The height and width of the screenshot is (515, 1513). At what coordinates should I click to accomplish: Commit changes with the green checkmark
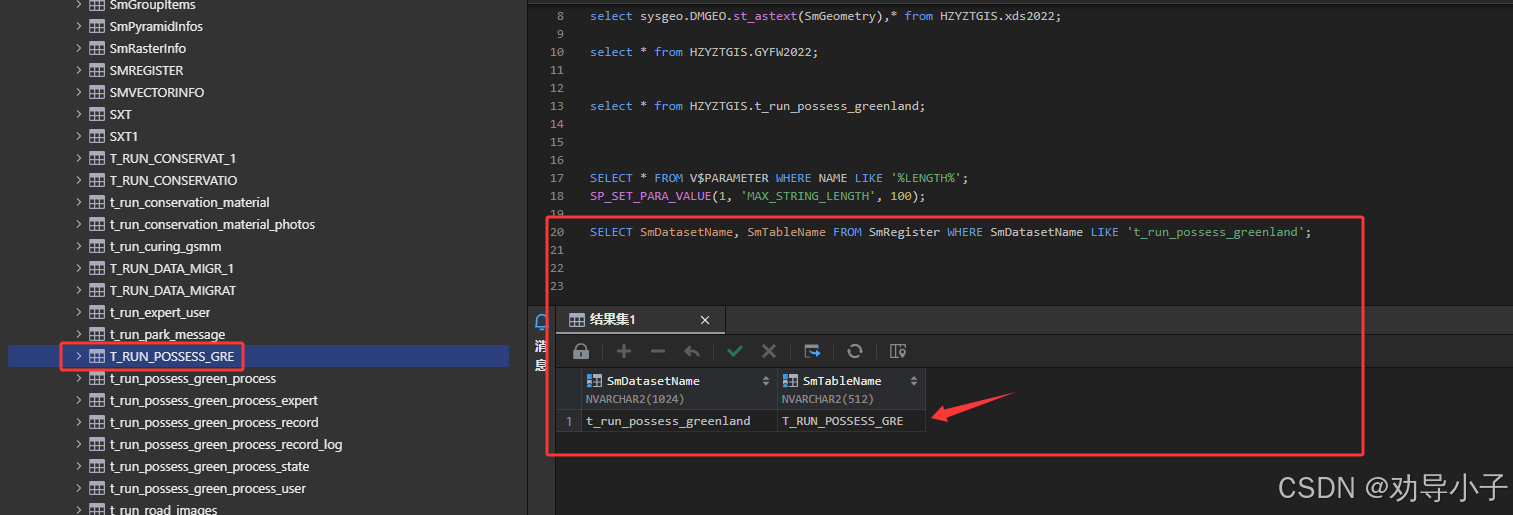(735, 351)
